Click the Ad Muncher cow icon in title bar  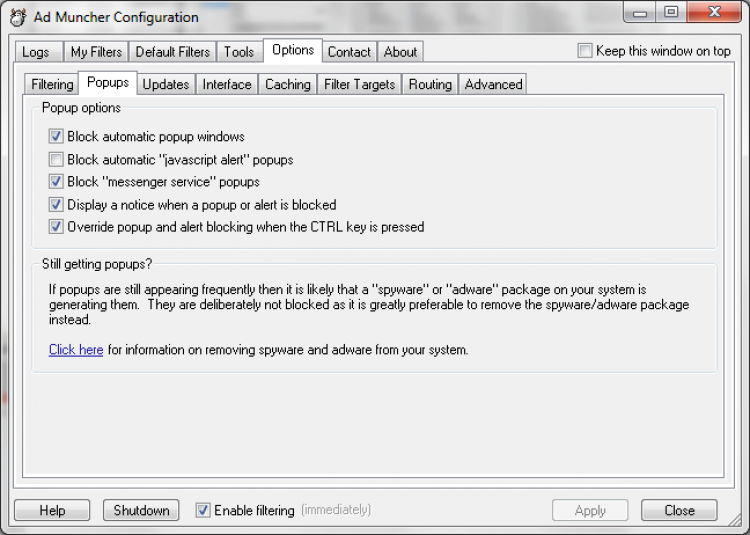coord(16,16)
